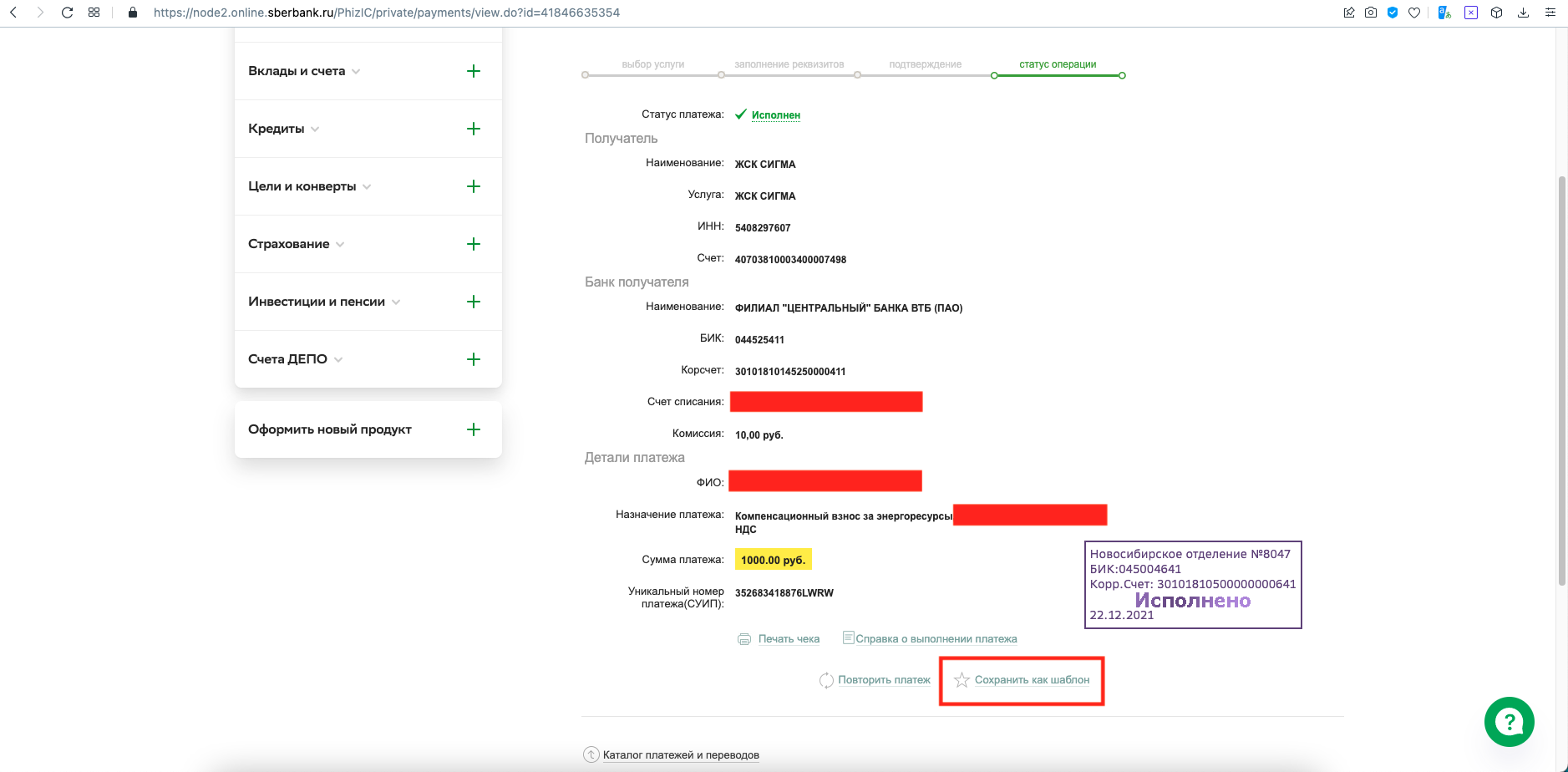
Task: Click the plus icon next to Счета ДЕПО
Action: point(474,359)
